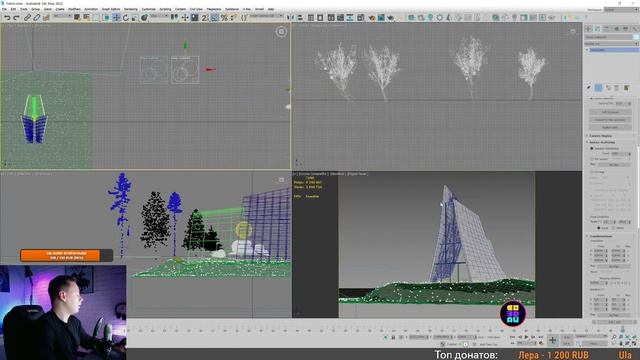Image resolution: width=640 pixels, height=360 pixels.
Task: Click the Auto Key button
Action: coord(567,337)
